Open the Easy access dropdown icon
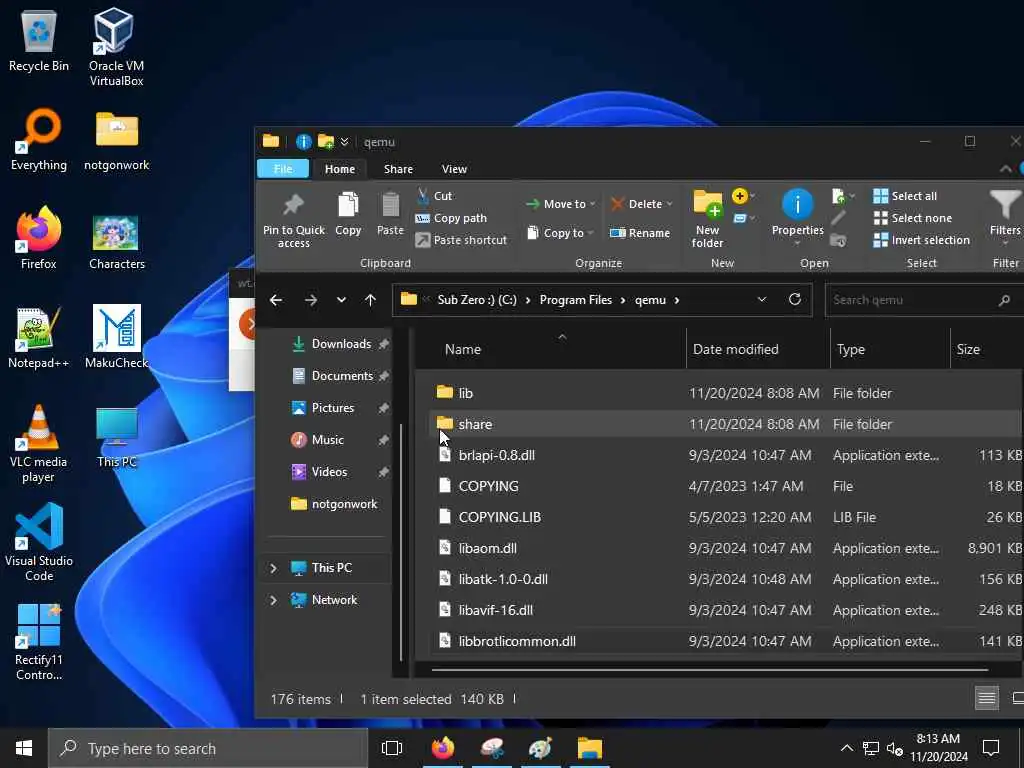This screenshot has width=1024, height=768. (x=743, y=218)
